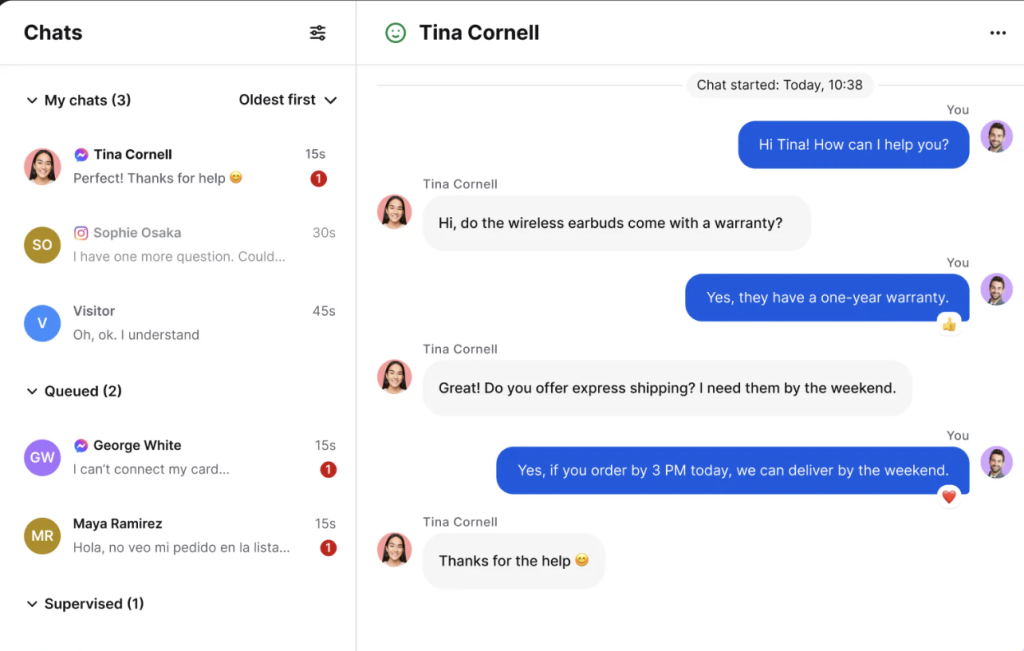Open the three-dot options menu in the chat header
The height and width of the screenshot is (651, 1024).
point(998,32)
